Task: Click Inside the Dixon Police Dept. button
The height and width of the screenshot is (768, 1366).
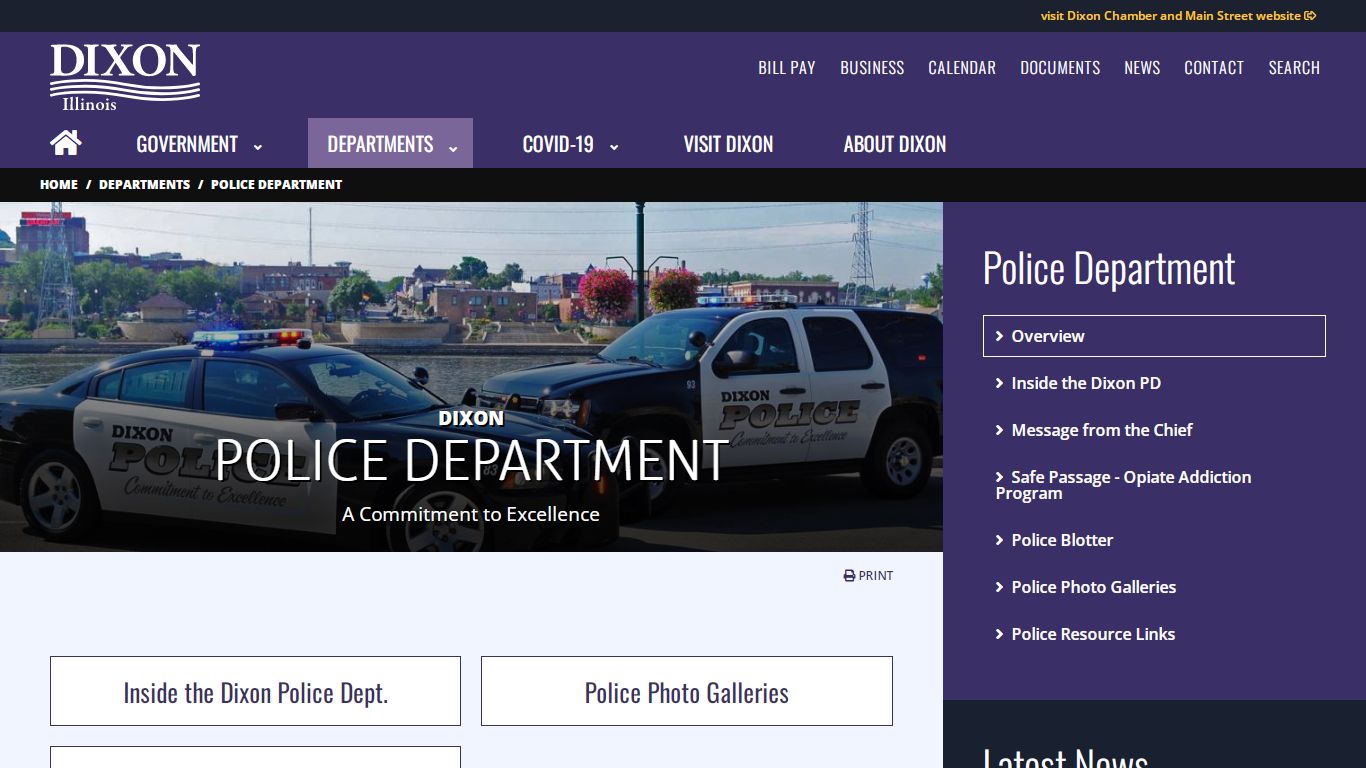Action: point(255,691)
